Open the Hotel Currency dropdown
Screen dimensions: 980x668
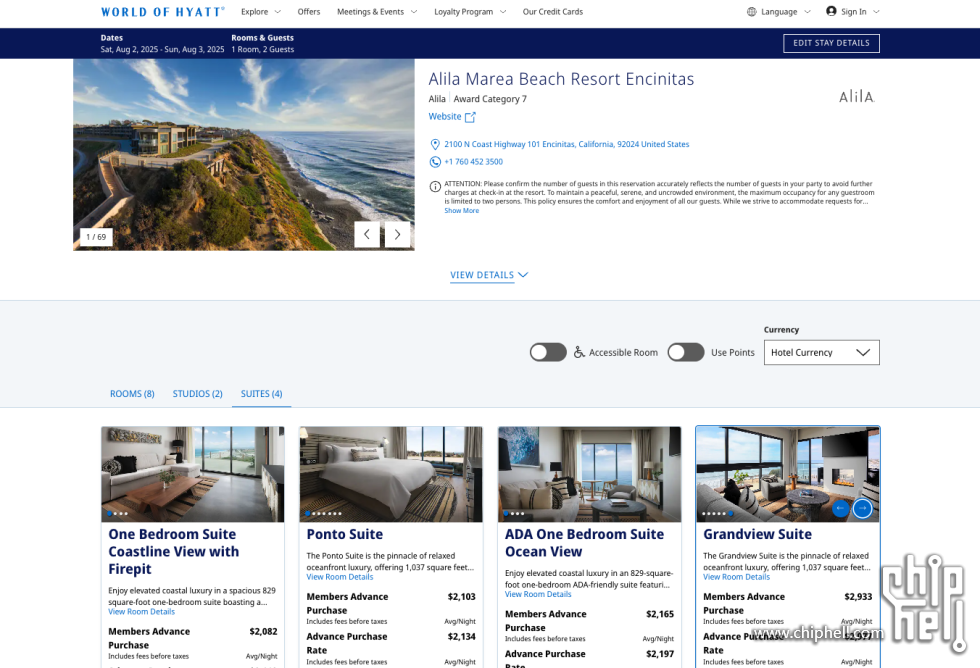[x=821, y=352]
